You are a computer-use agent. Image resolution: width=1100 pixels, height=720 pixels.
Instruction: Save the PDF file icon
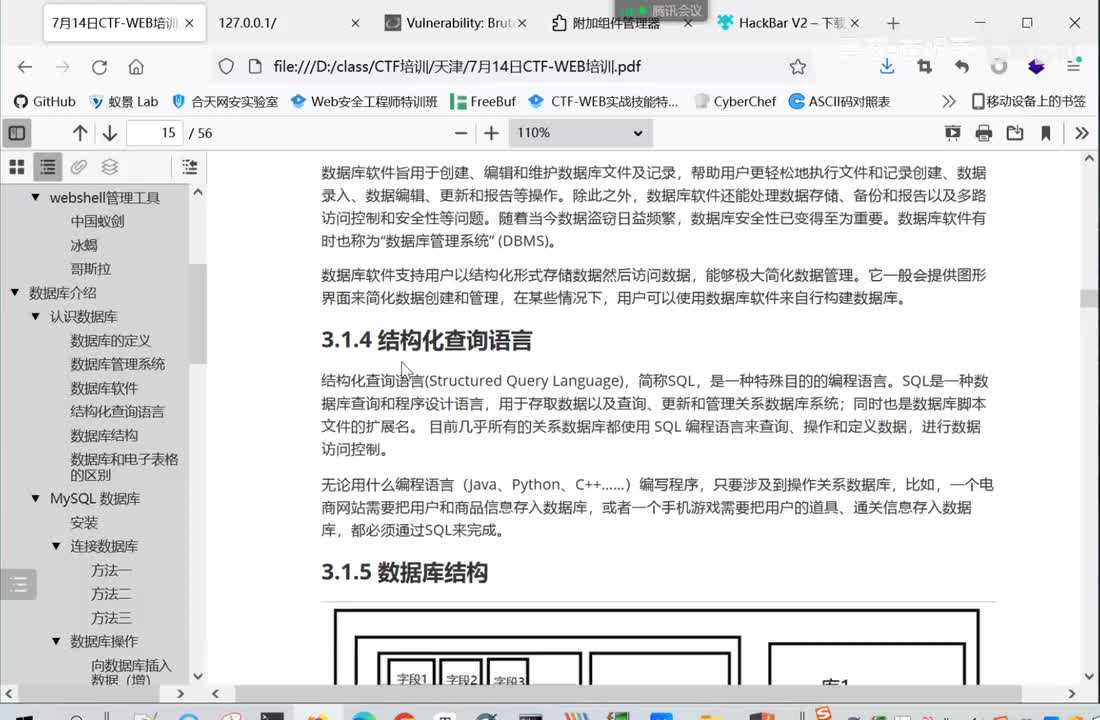[x=1014, y=133]
